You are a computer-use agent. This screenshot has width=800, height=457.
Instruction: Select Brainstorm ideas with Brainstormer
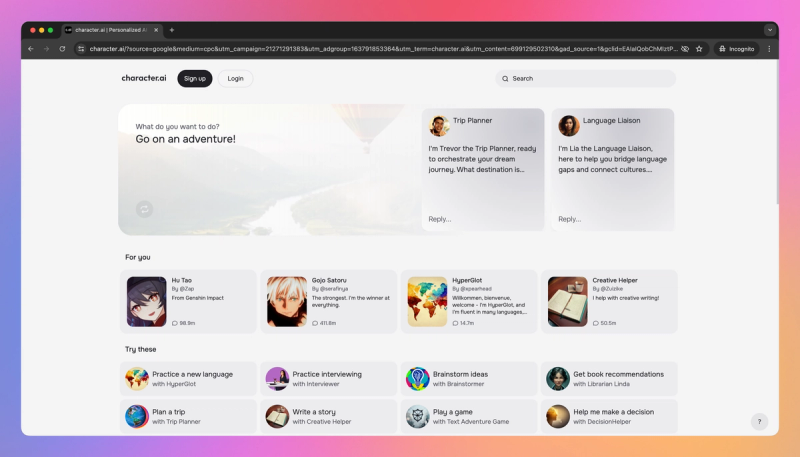(469, 379)
